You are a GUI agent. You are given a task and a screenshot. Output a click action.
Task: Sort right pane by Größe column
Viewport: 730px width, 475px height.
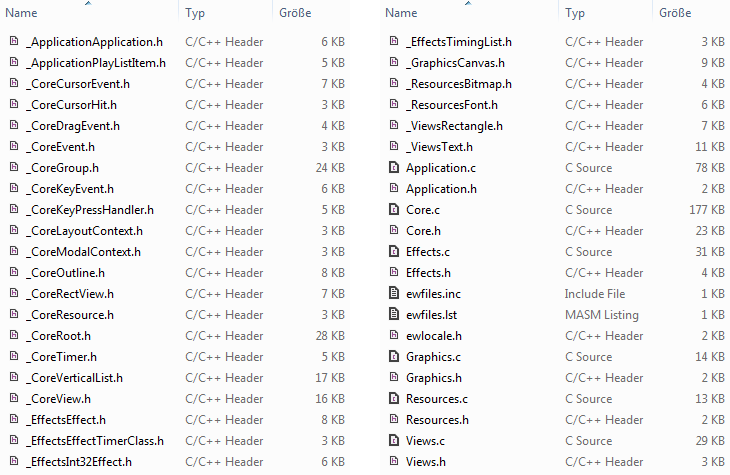677,13
